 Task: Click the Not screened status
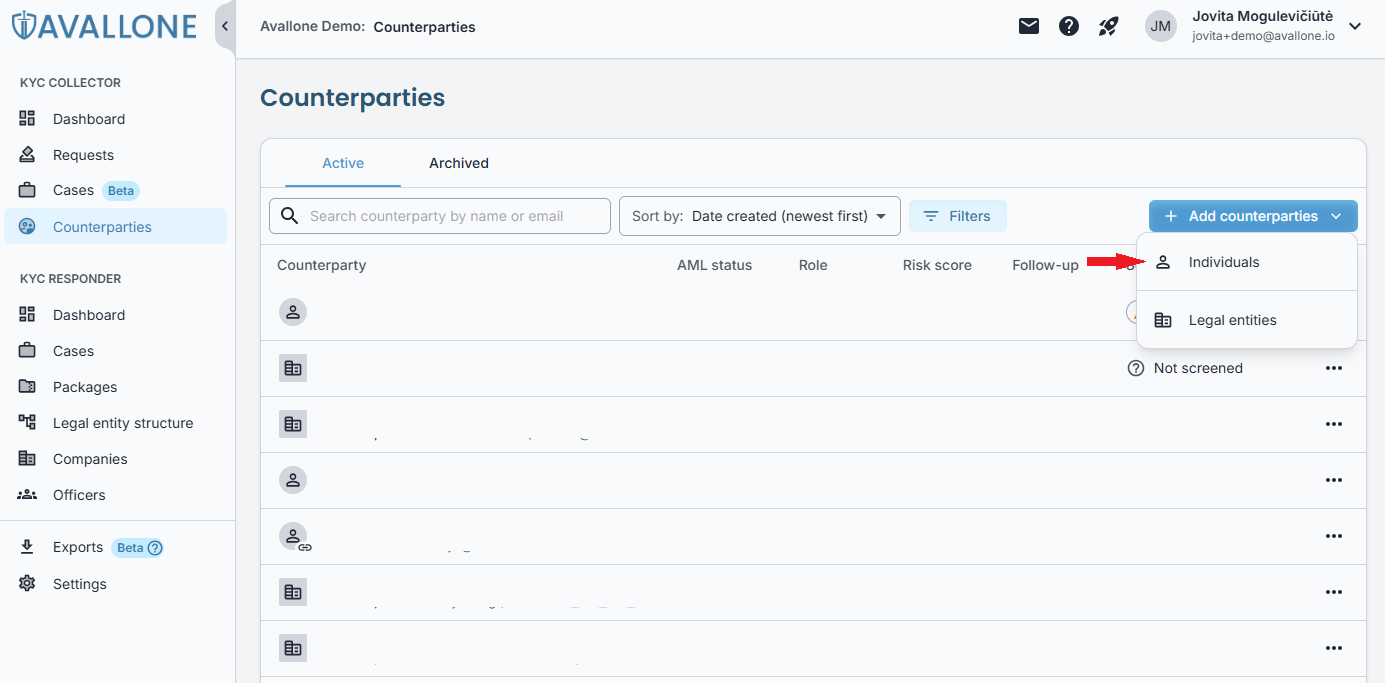[1185, 368]
